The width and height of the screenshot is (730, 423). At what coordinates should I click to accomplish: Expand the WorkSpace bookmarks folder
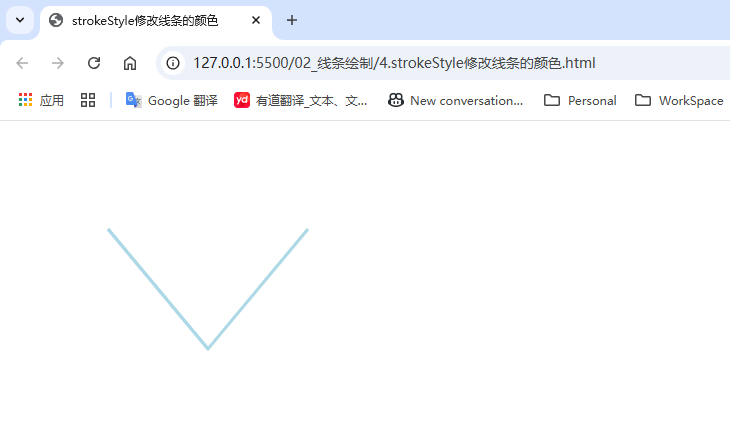pos(679,101)
